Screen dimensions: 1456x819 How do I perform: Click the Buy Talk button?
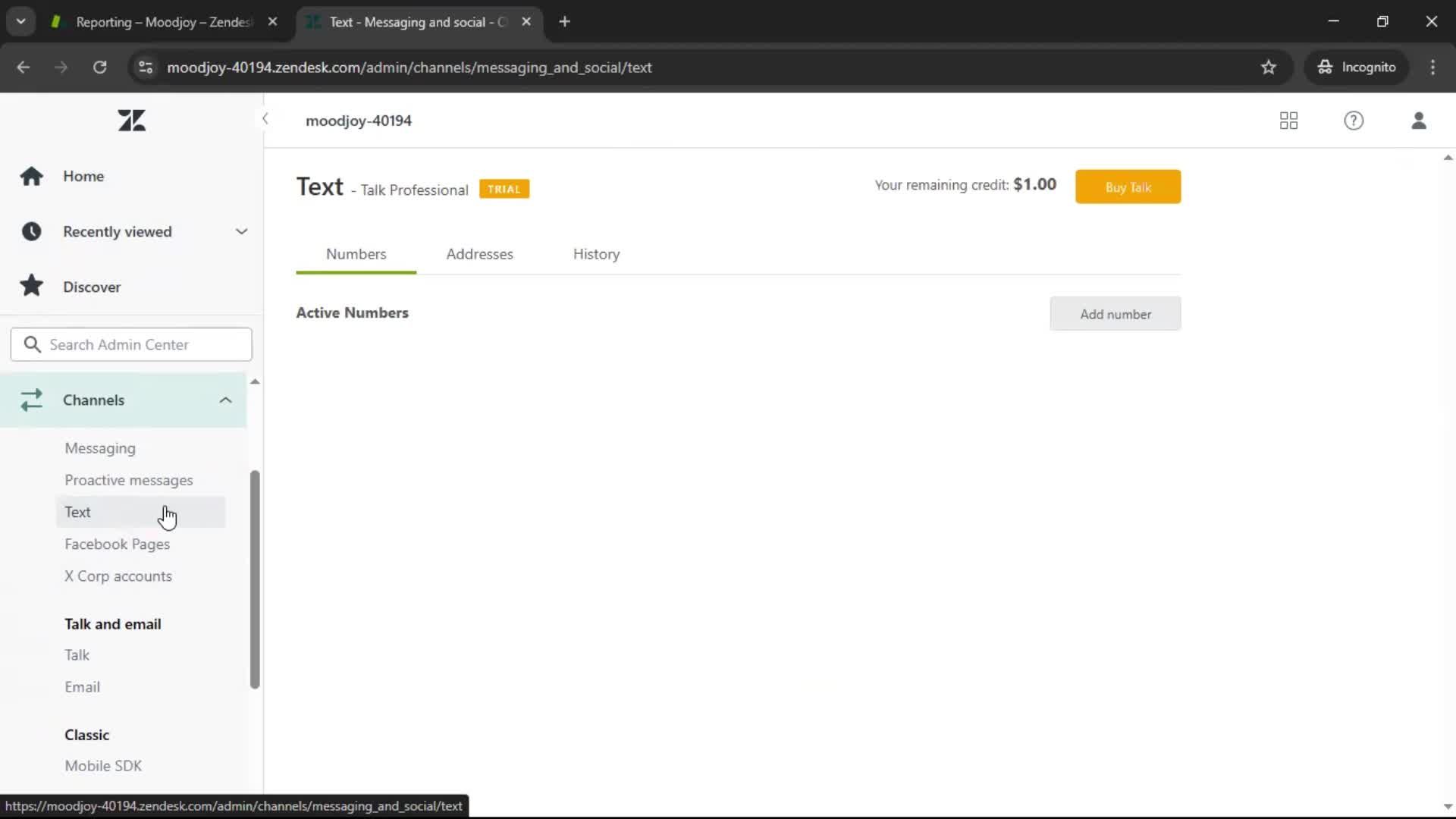tap(1128, 187)
